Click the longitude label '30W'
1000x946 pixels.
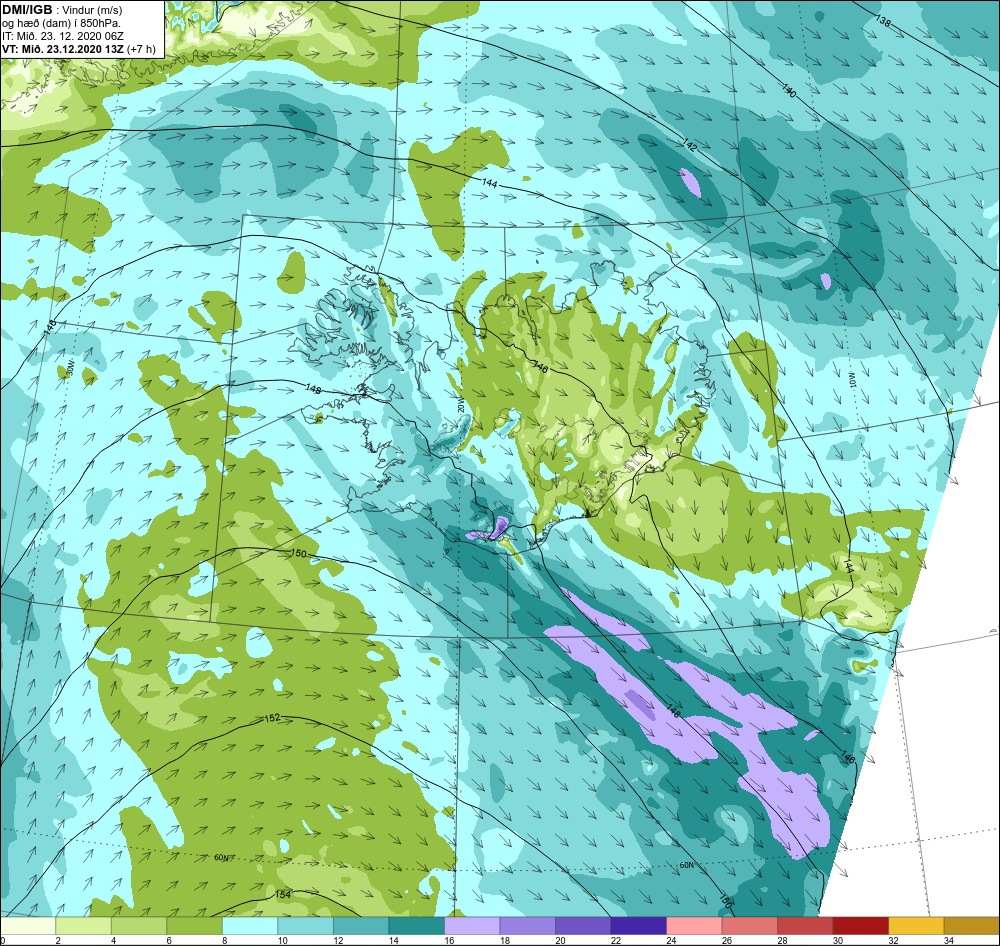pyautogui.click(x=70, y=366)
